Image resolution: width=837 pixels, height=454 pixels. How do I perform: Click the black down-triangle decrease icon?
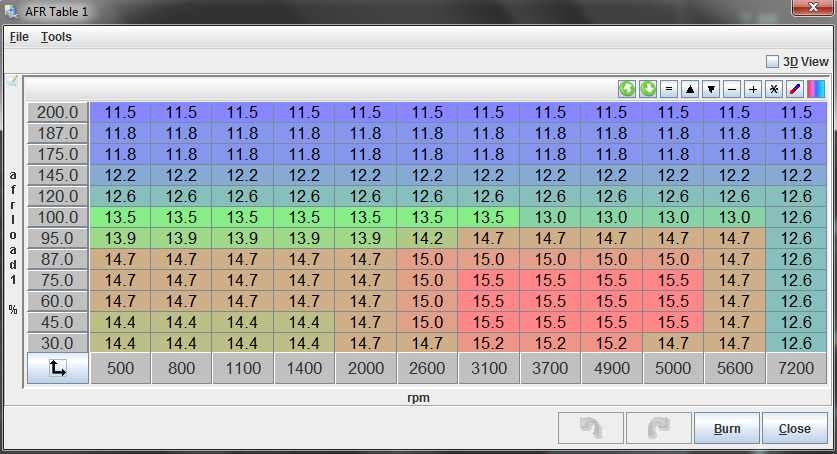(711, 89)
